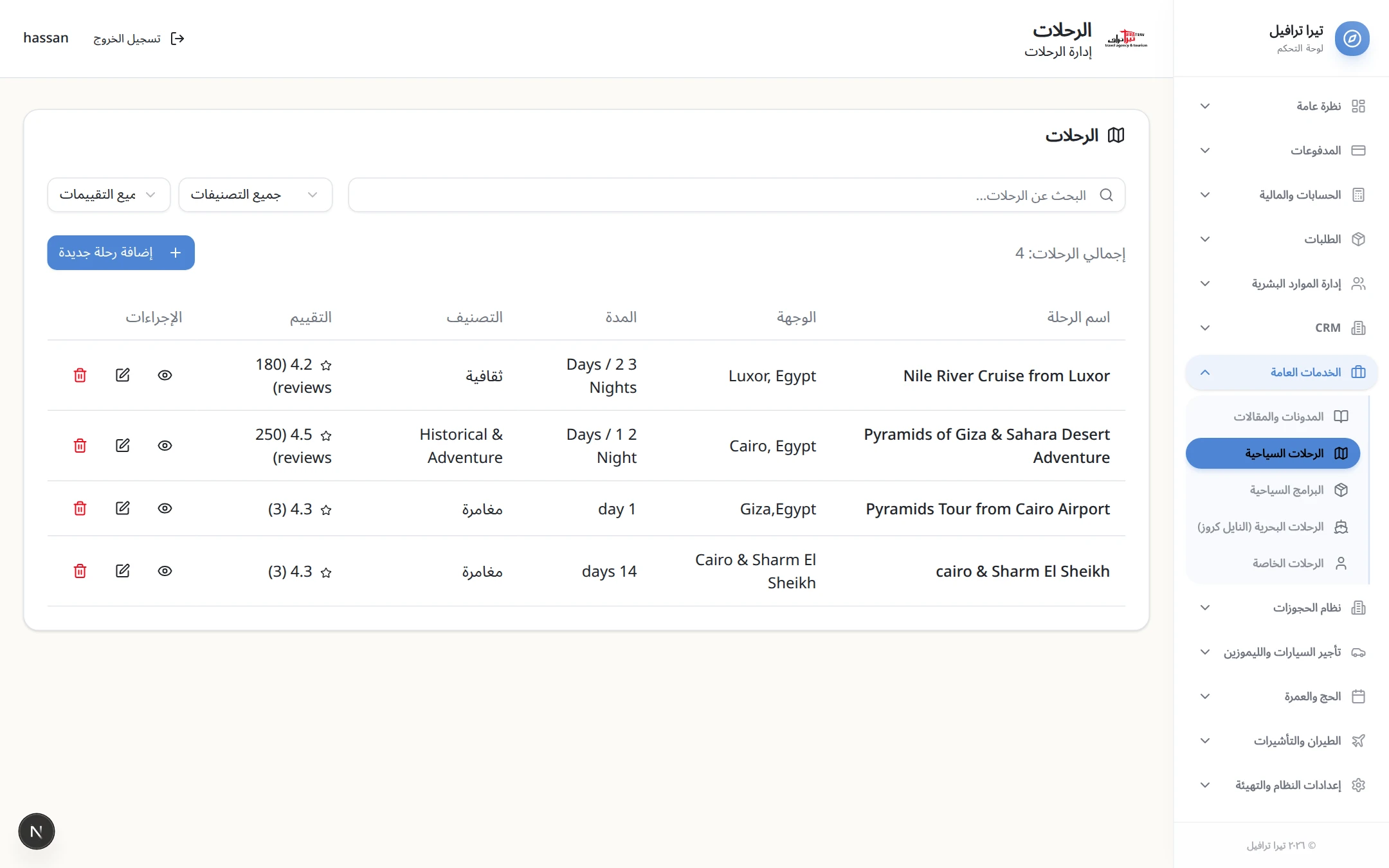Expand the CRM sidebar section

point(1281,328)
